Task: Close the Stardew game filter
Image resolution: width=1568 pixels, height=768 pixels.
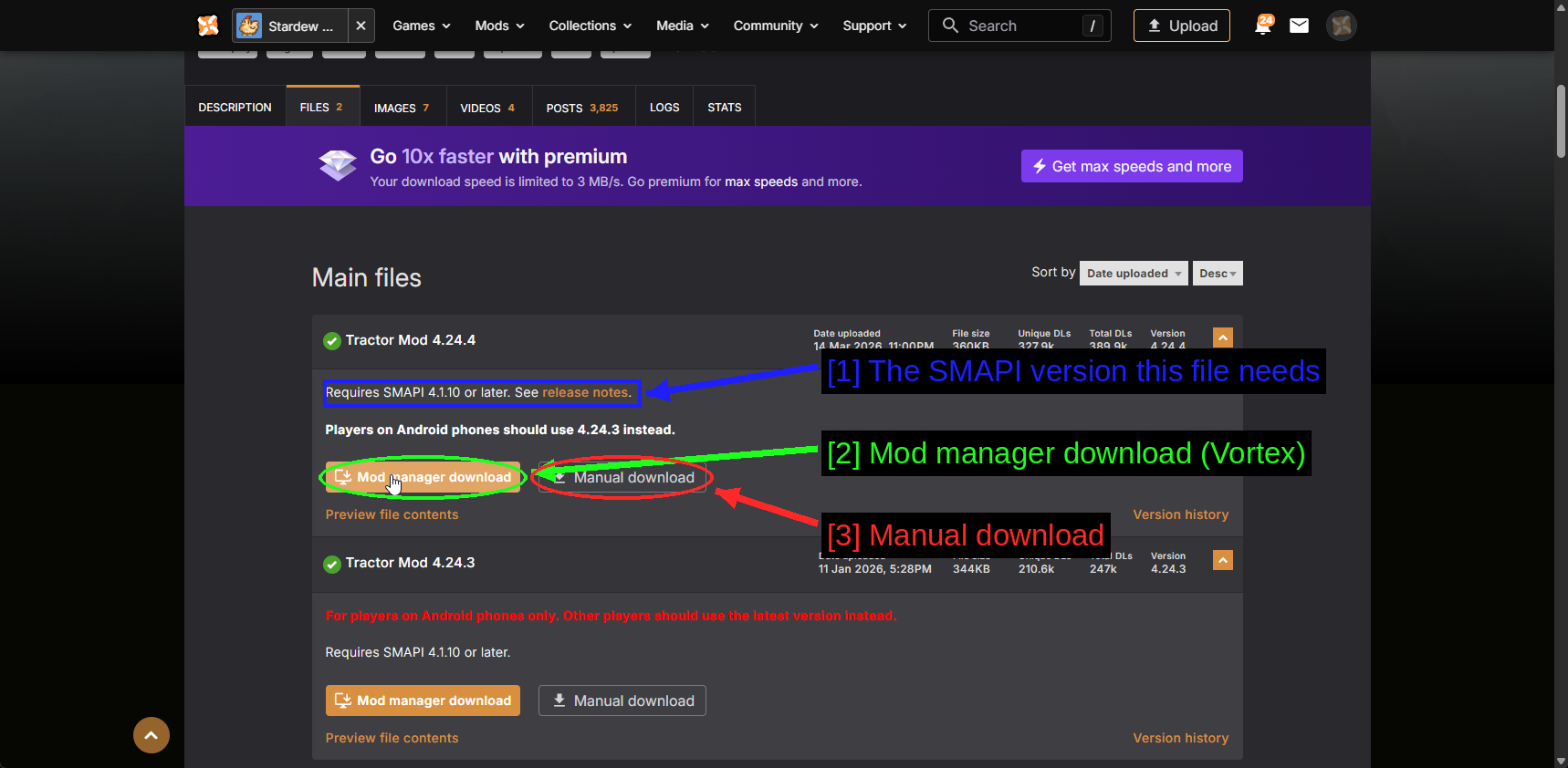Action: 361,26
